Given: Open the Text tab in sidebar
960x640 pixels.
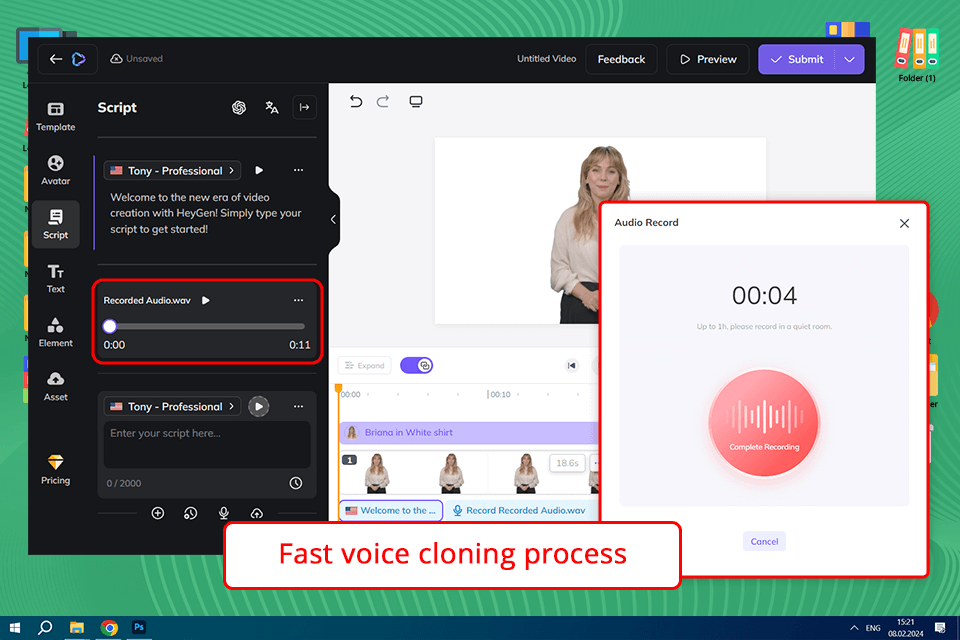Looking at the screenshot, I should 56,278.
